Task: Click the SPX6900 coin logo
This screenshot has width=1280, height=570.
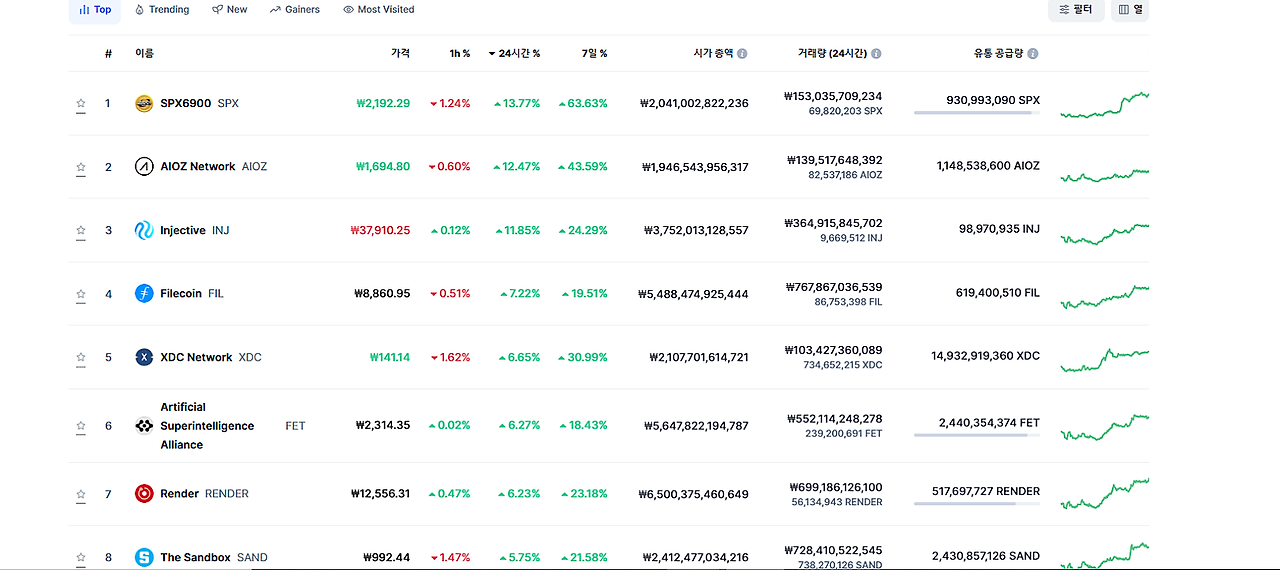Action: (144, 103)
